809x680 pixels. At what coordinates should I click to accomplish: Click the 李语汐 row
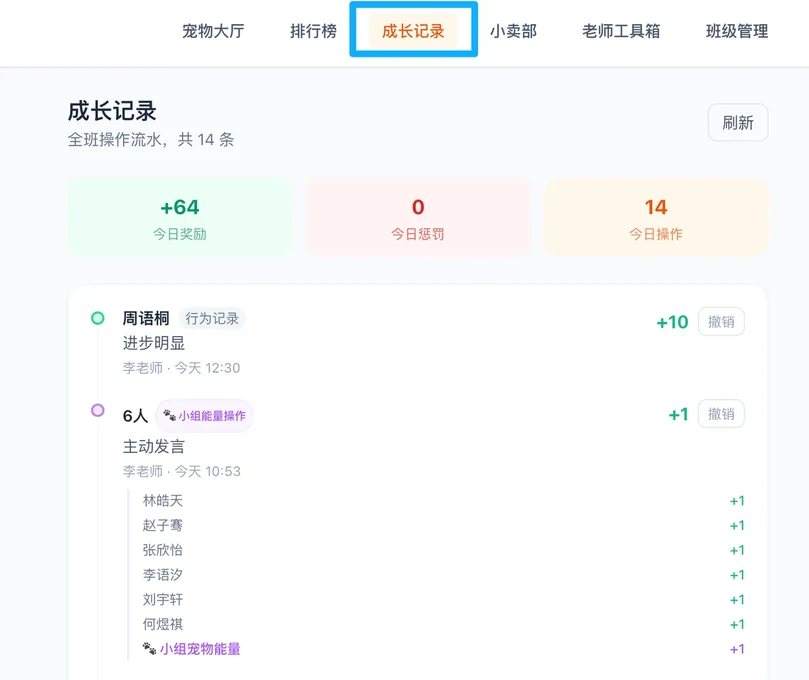[444, 575]
